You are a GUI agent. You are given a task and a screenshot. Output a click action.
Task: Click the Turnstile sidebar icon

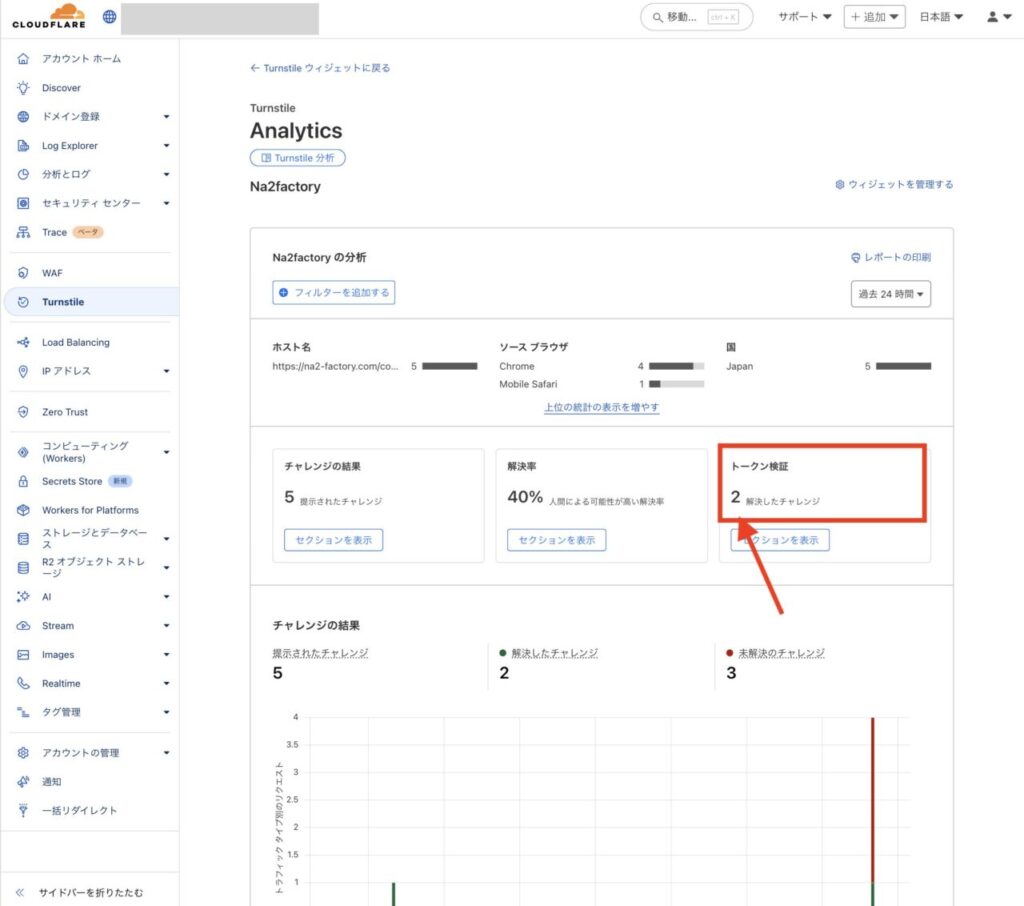[23, 302]
